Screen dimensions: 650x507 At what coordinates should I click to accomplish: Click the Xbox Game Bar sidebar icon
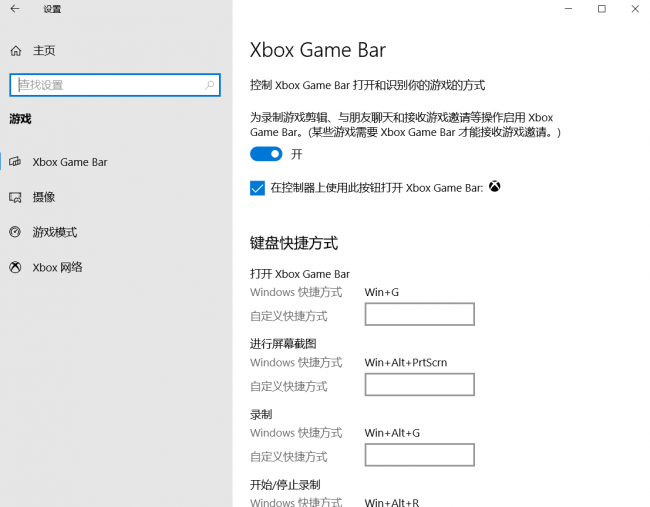click(x=15, y=162)
